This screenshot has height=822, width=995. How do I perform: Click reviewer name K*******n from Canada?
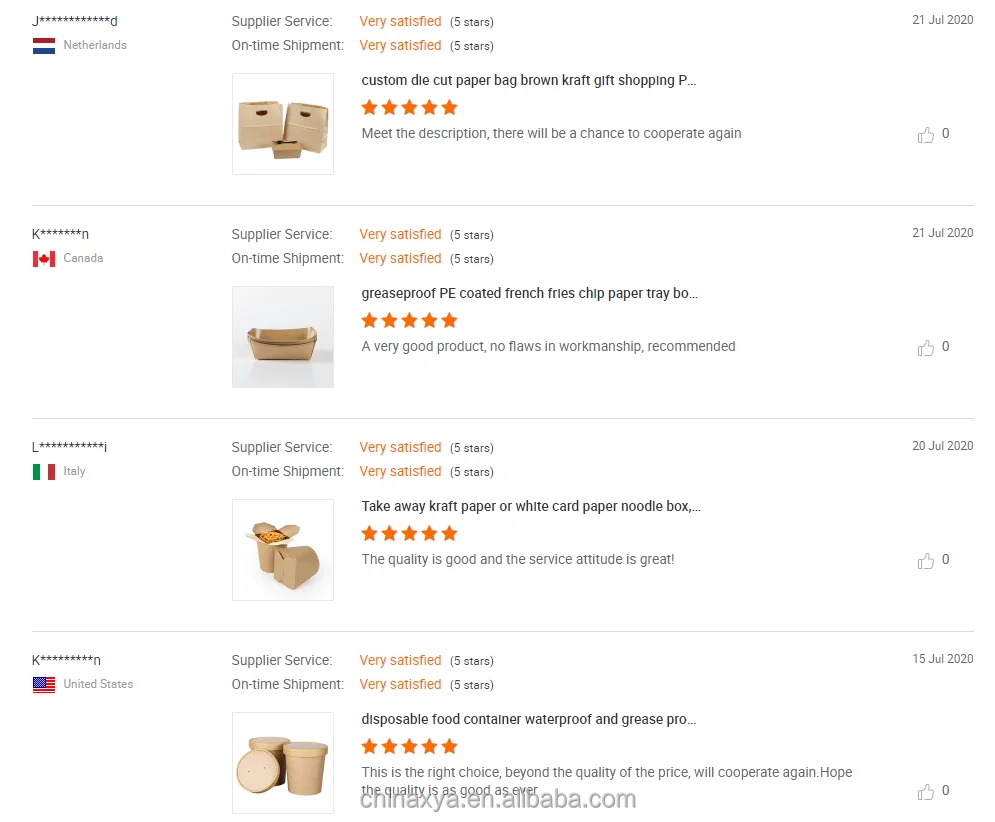[x=60, y=235]
